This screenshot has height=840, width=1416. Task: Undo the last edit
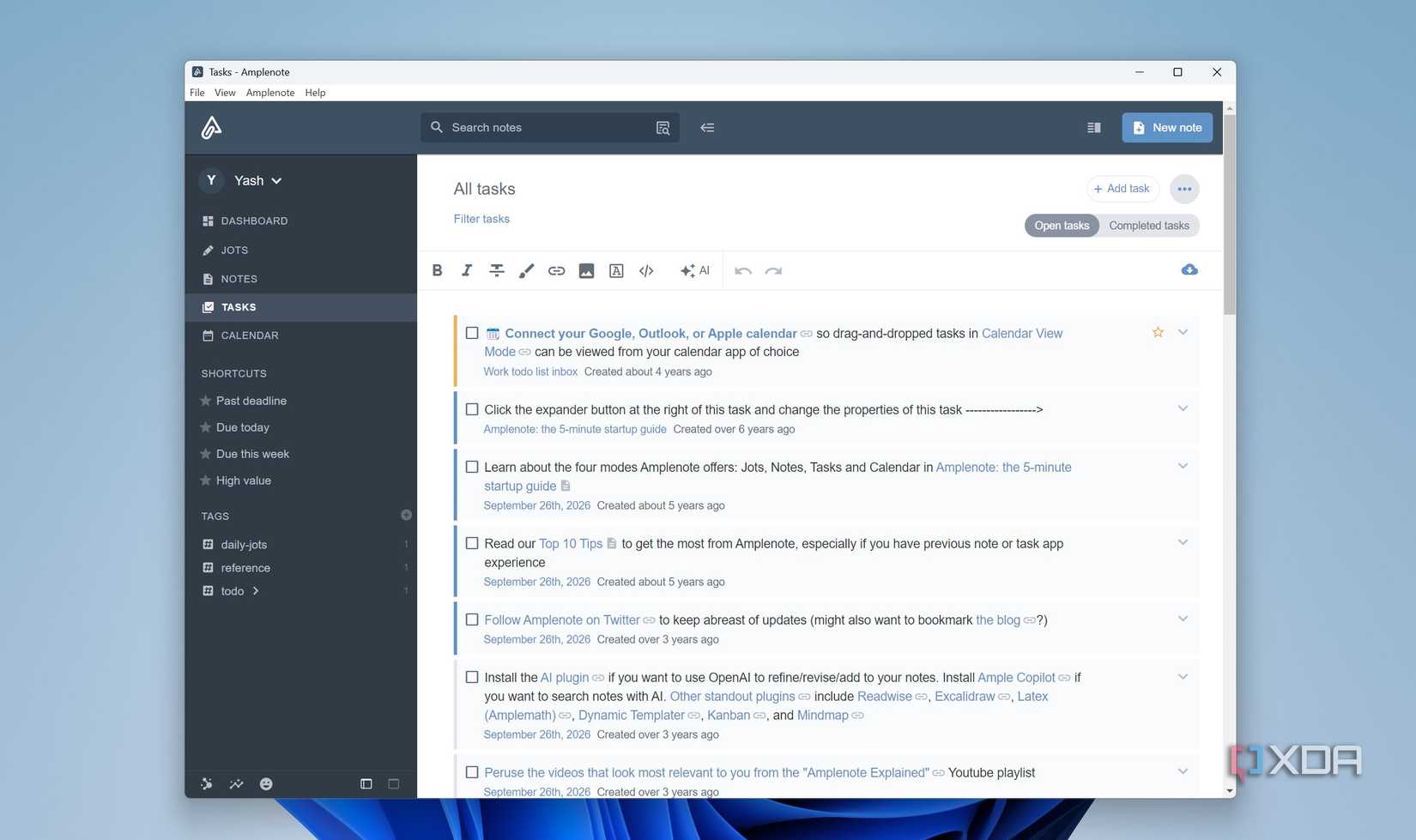tap(743, 270)
